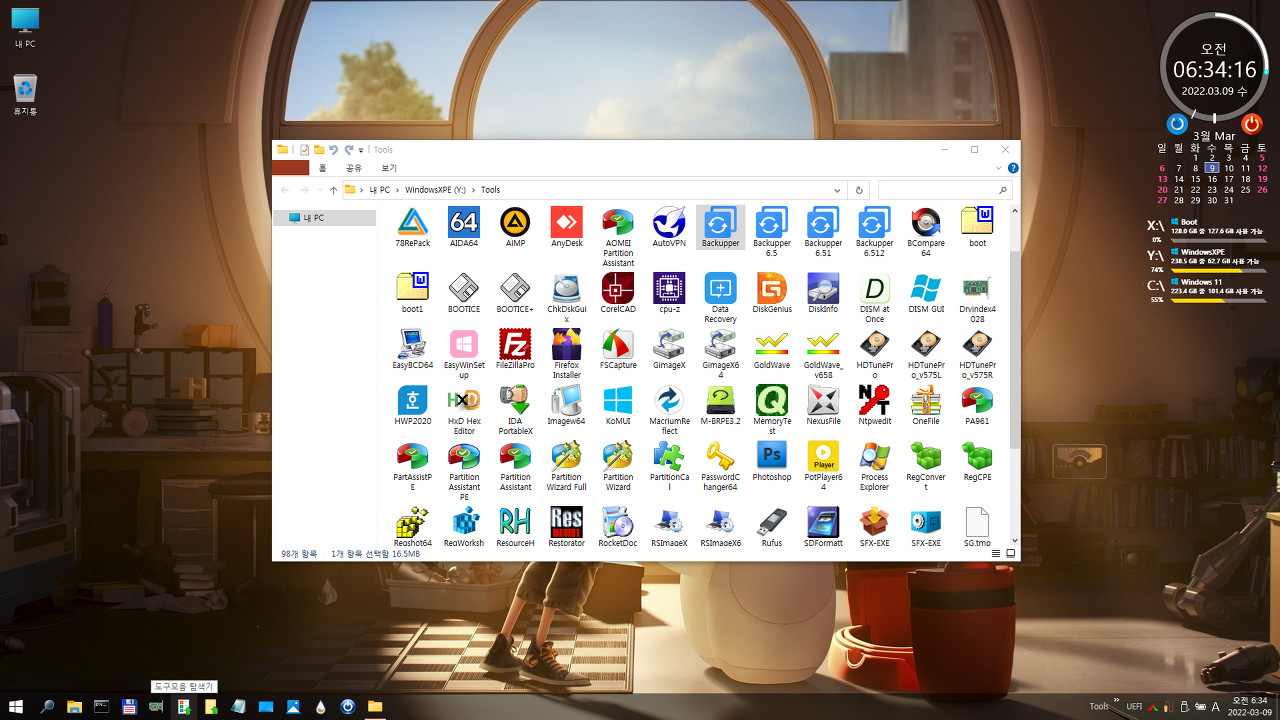Refresh the Tools folder view
The image size is (1280, 720).
(x=858, y=190)
